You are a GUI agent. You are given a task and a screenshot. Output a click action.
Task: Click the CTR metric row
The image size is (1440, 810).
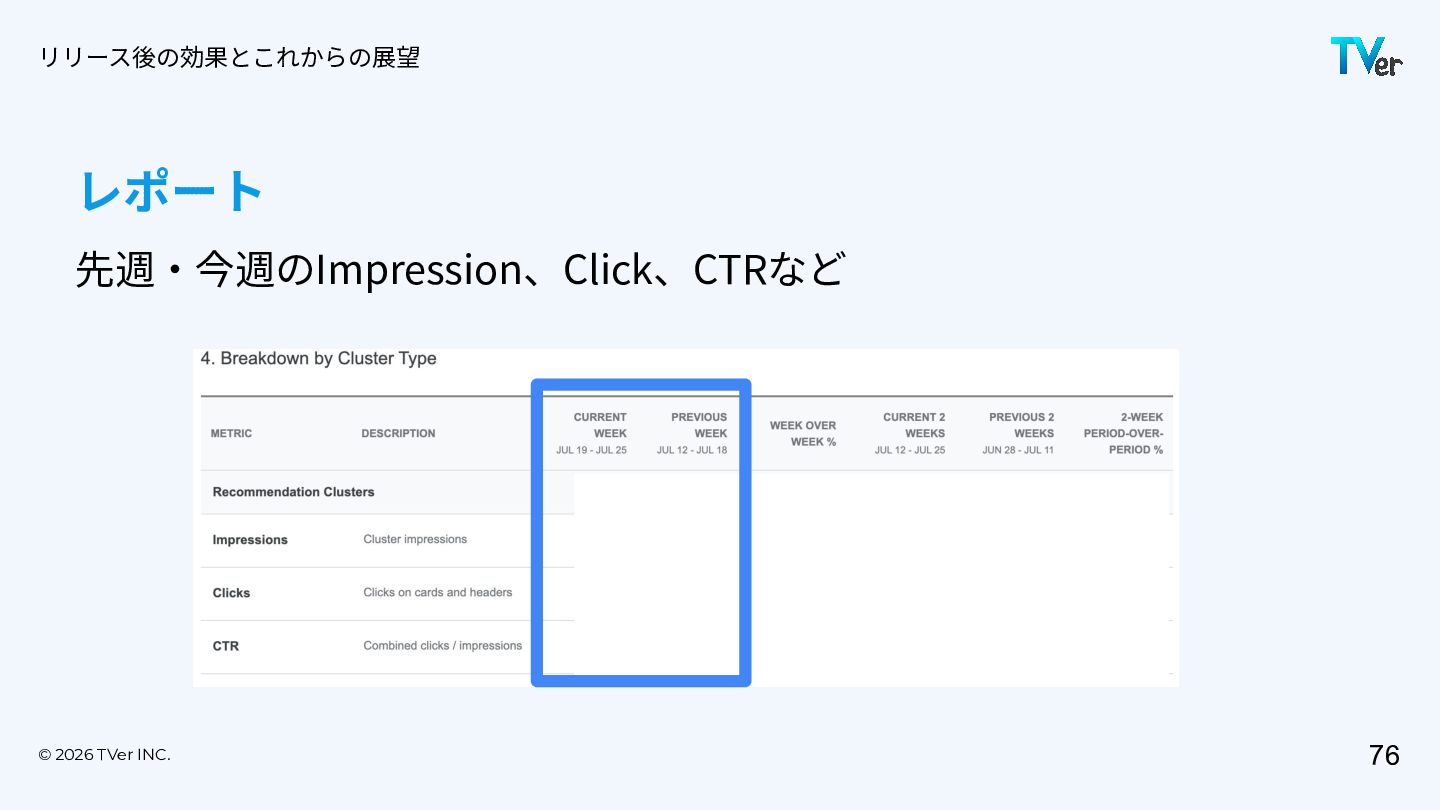coord(387,646)
